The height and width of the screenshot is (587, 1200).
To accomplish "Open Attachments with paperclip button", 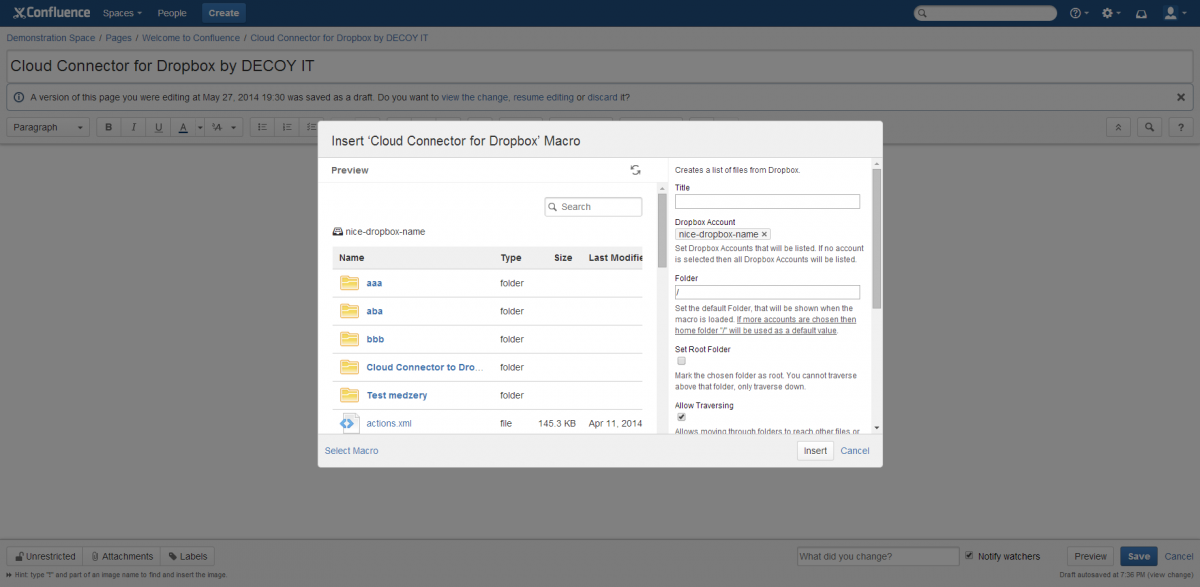I will point(122,556).
